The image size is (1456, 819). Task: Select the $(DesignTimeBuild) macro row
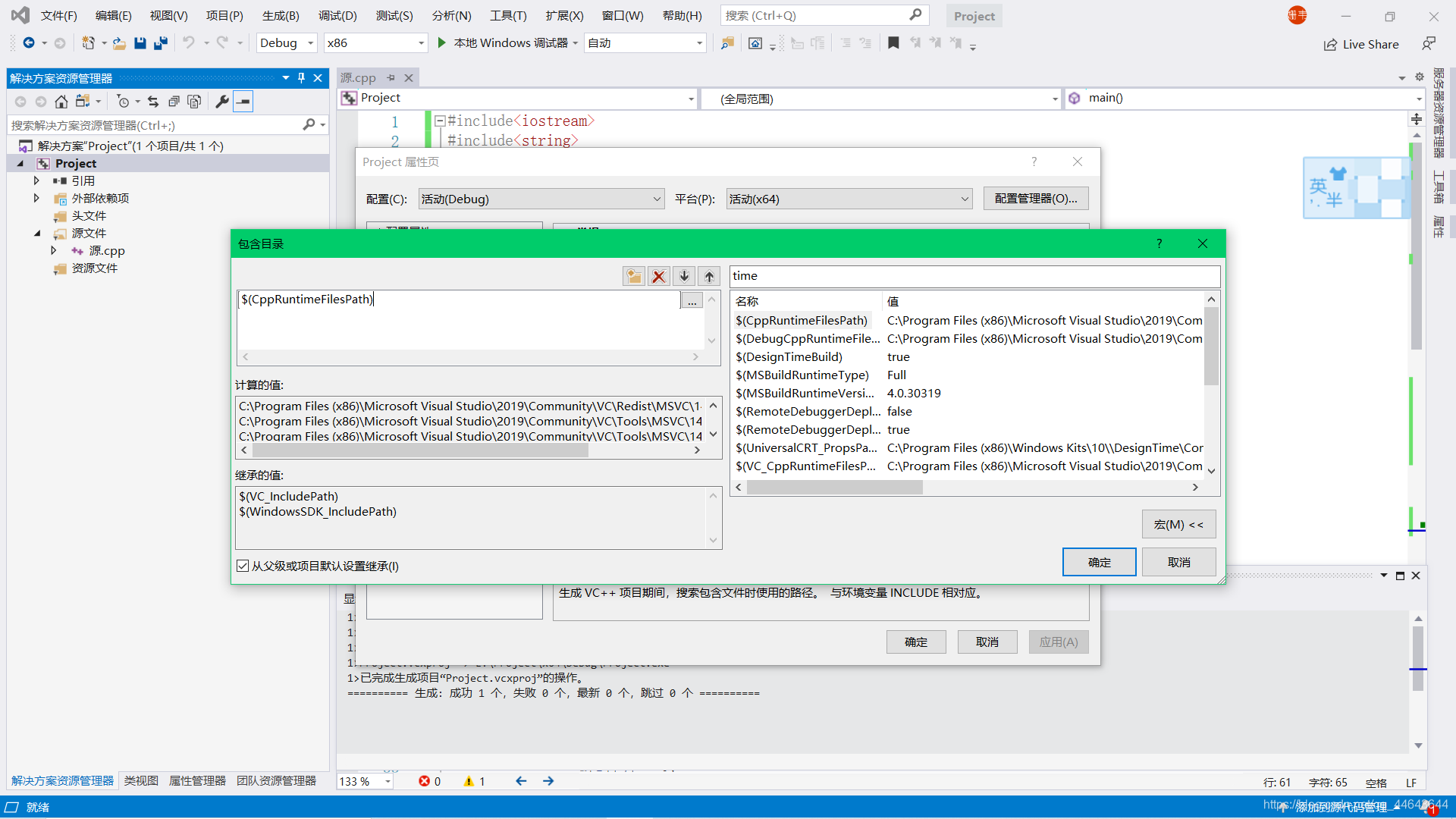pos(969,356)
